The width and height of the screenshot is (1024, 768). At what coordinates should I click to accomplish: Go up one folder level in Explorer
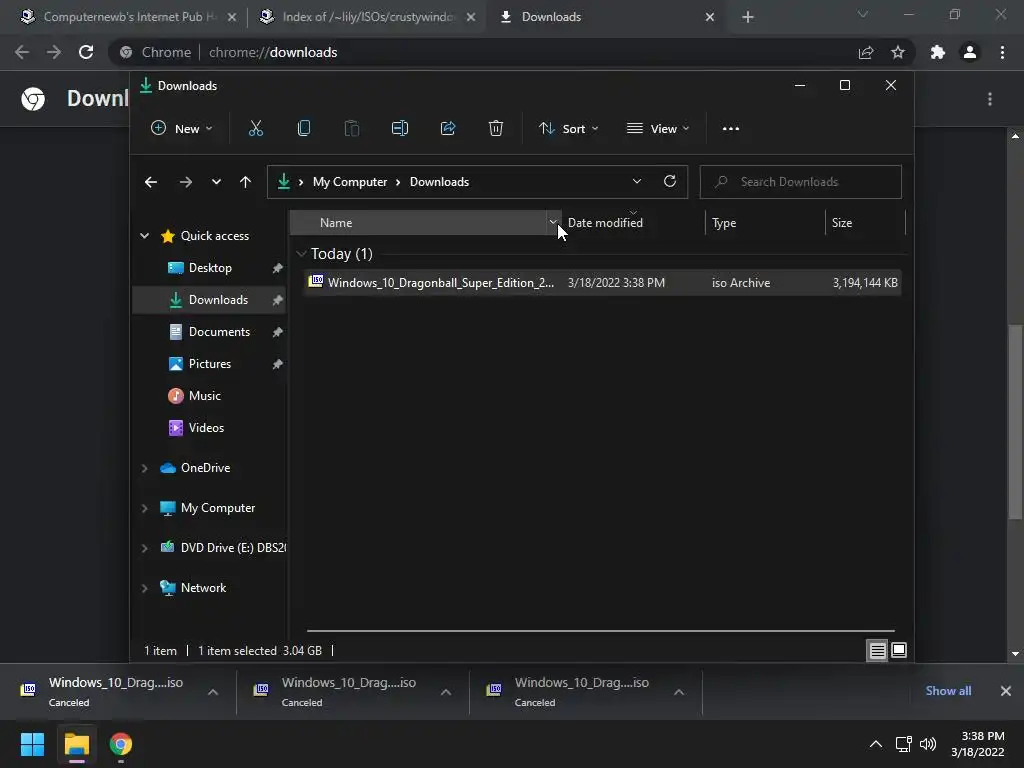[x=246, y=182]
